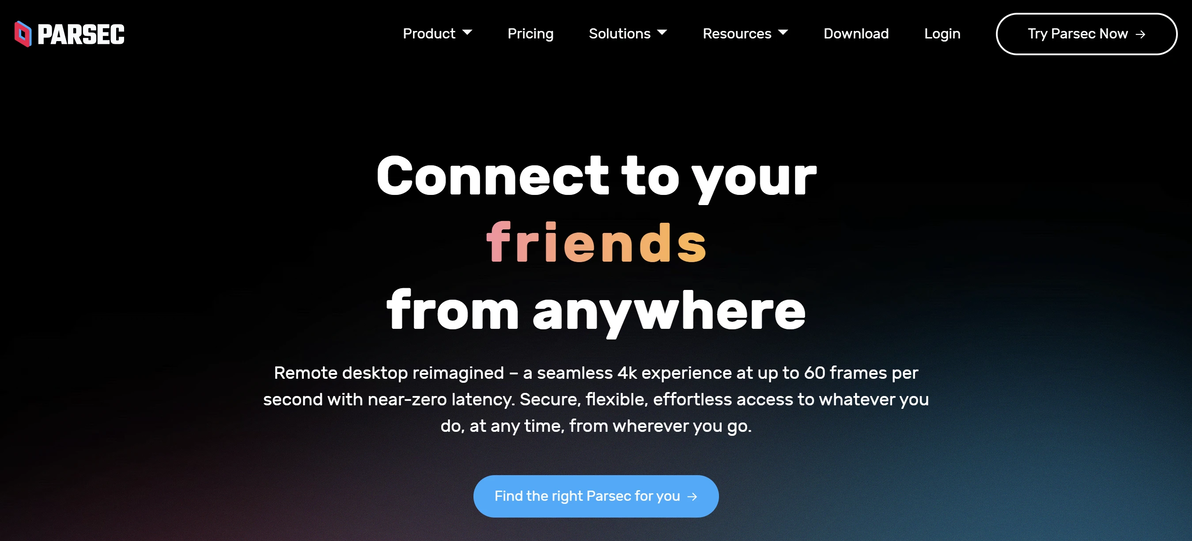This screenshot has height=541, width=1192.
Task: Click the Connect to your headline text
Action: 596,177
